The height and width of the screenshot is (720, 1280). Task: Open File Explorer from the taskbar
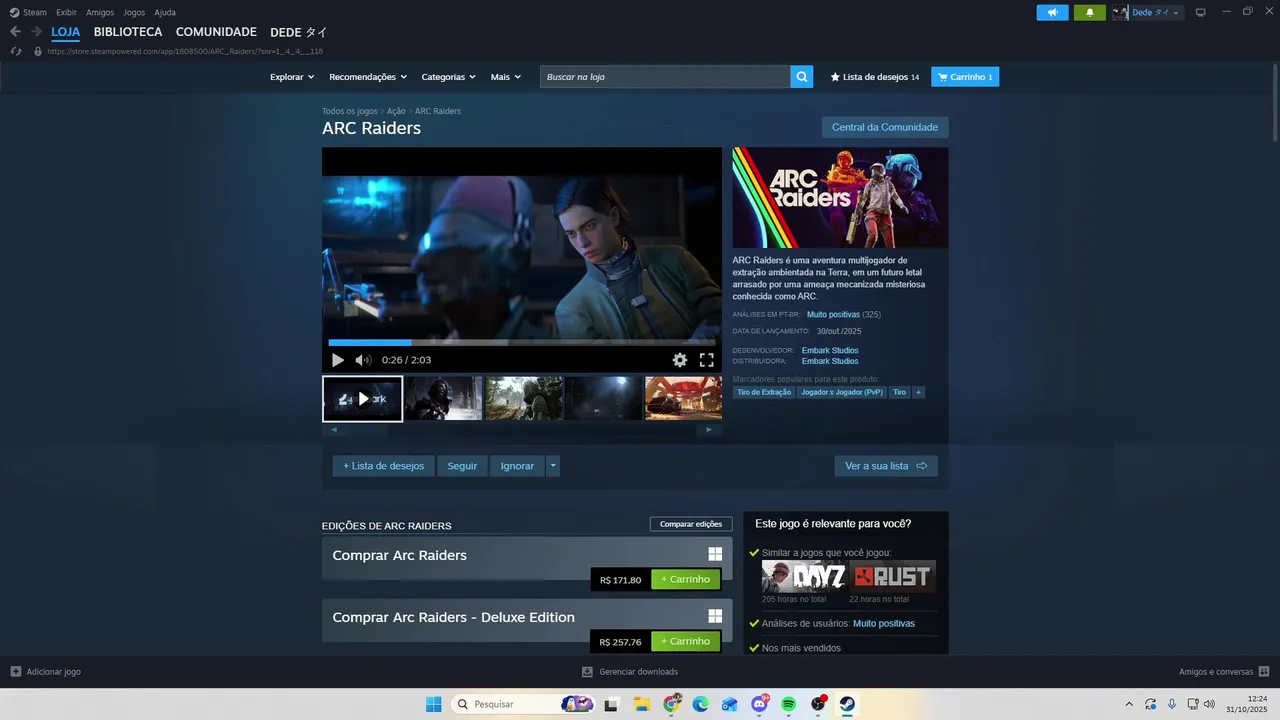click(x=642, y=704)
